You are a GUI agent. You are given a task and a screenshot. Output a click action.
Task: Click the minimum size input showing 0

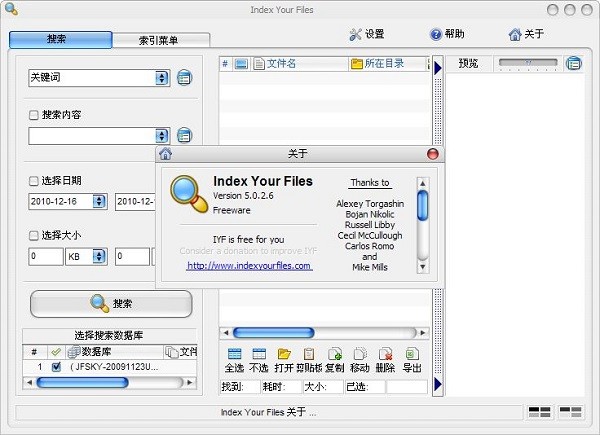tap(46, 256)
